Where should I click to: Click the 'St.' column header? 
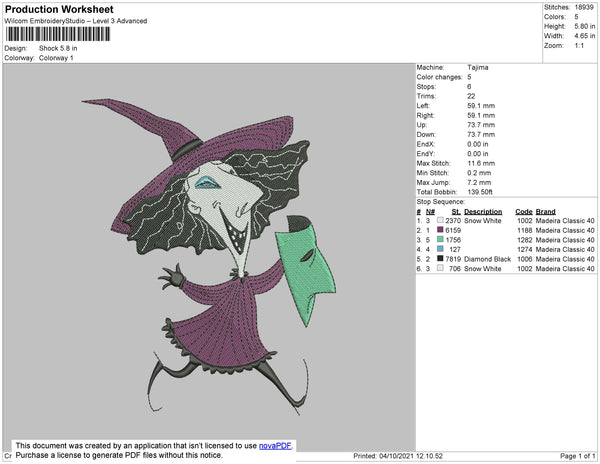click(456, 212)
